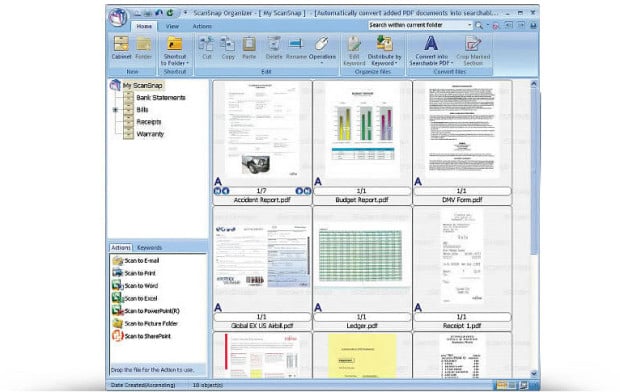
Task: Open the ScanSnap Organizer application button
Action: pyautogui.click(x=118, y=17)
